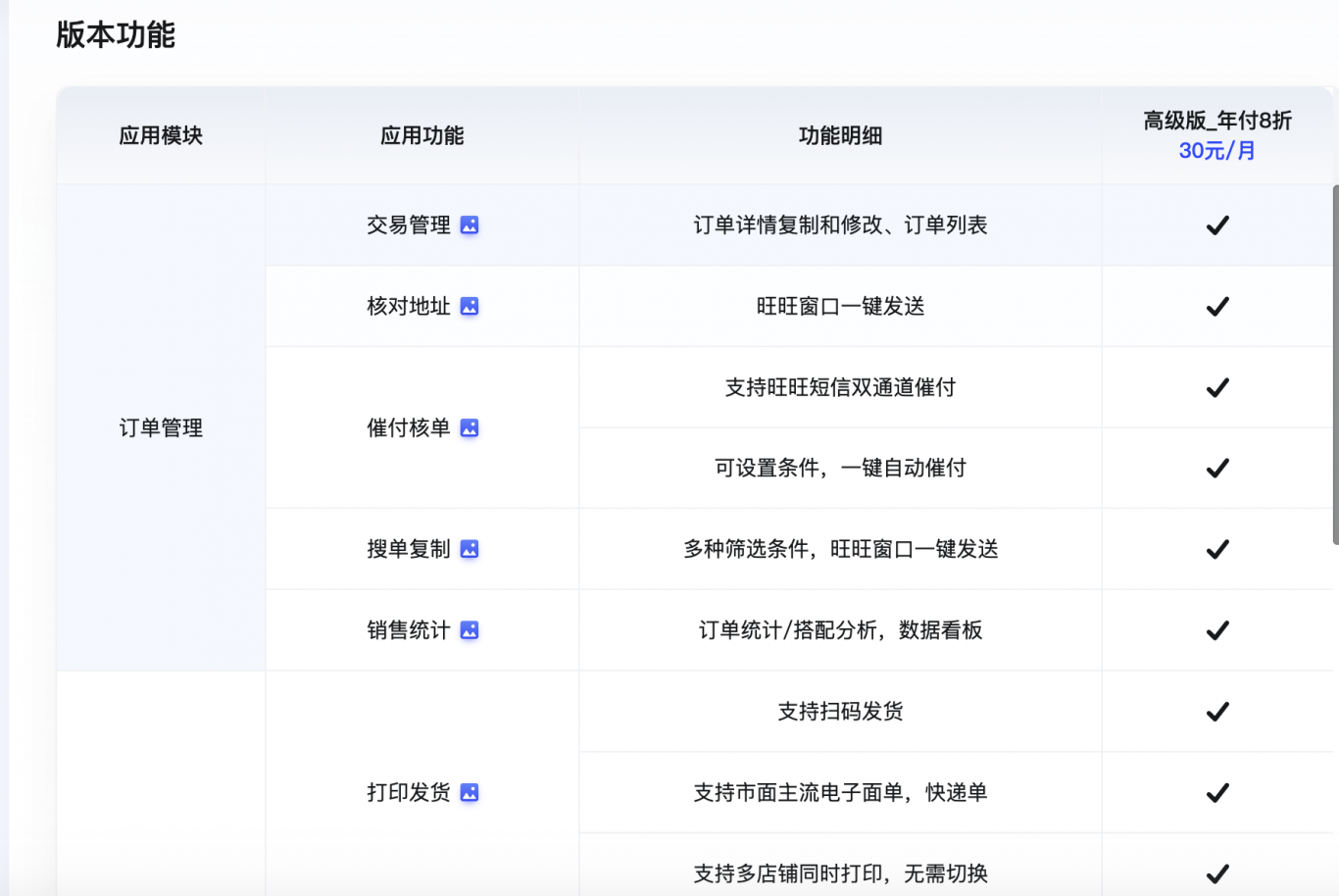
Task: Open image icon next to 催付核单
Action: pos(470,428)
